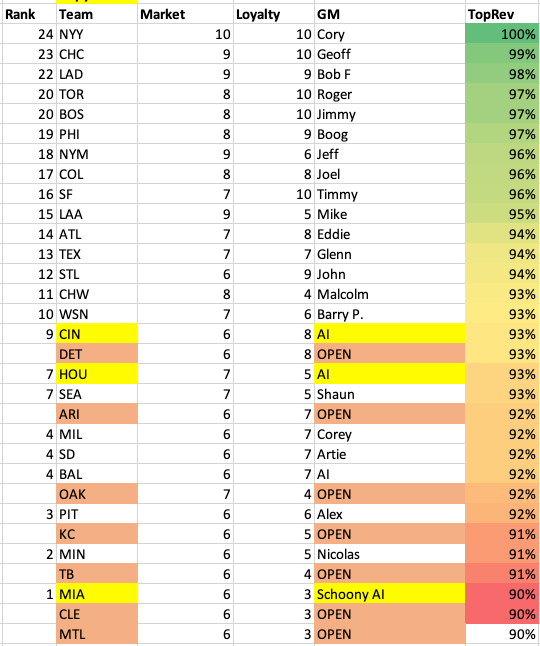Click the Market column header cell
Image resolution: width=540 pixels, height=646 pixels.
point(185,14)
